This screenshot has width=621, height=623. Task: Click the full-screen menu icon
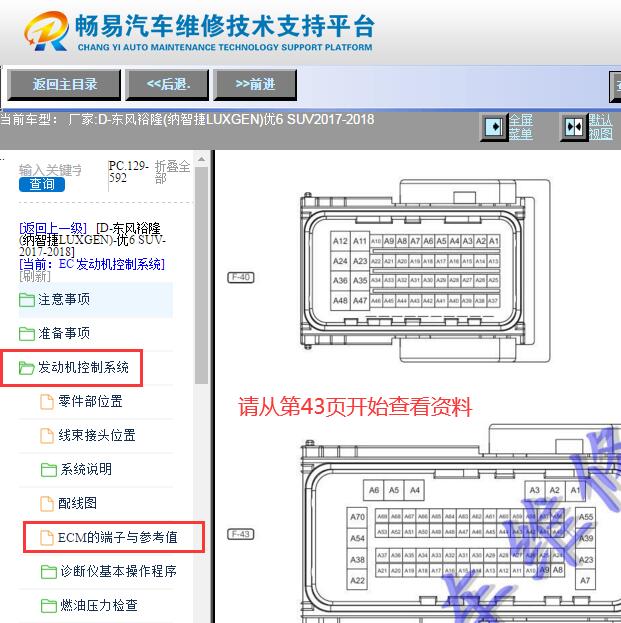(494, 127)
